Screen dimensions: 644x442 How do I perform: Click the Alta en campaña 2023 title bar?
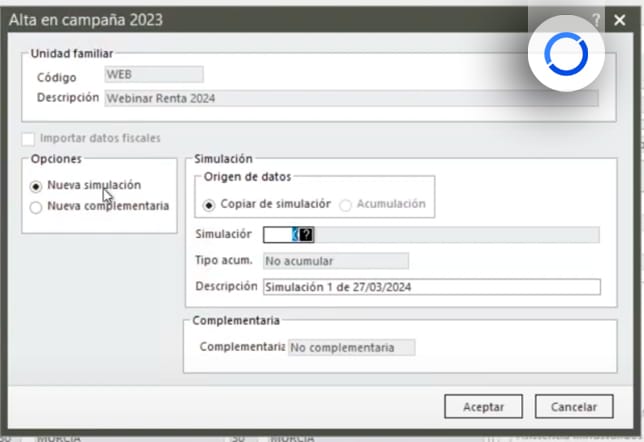(x=250, y=19)
